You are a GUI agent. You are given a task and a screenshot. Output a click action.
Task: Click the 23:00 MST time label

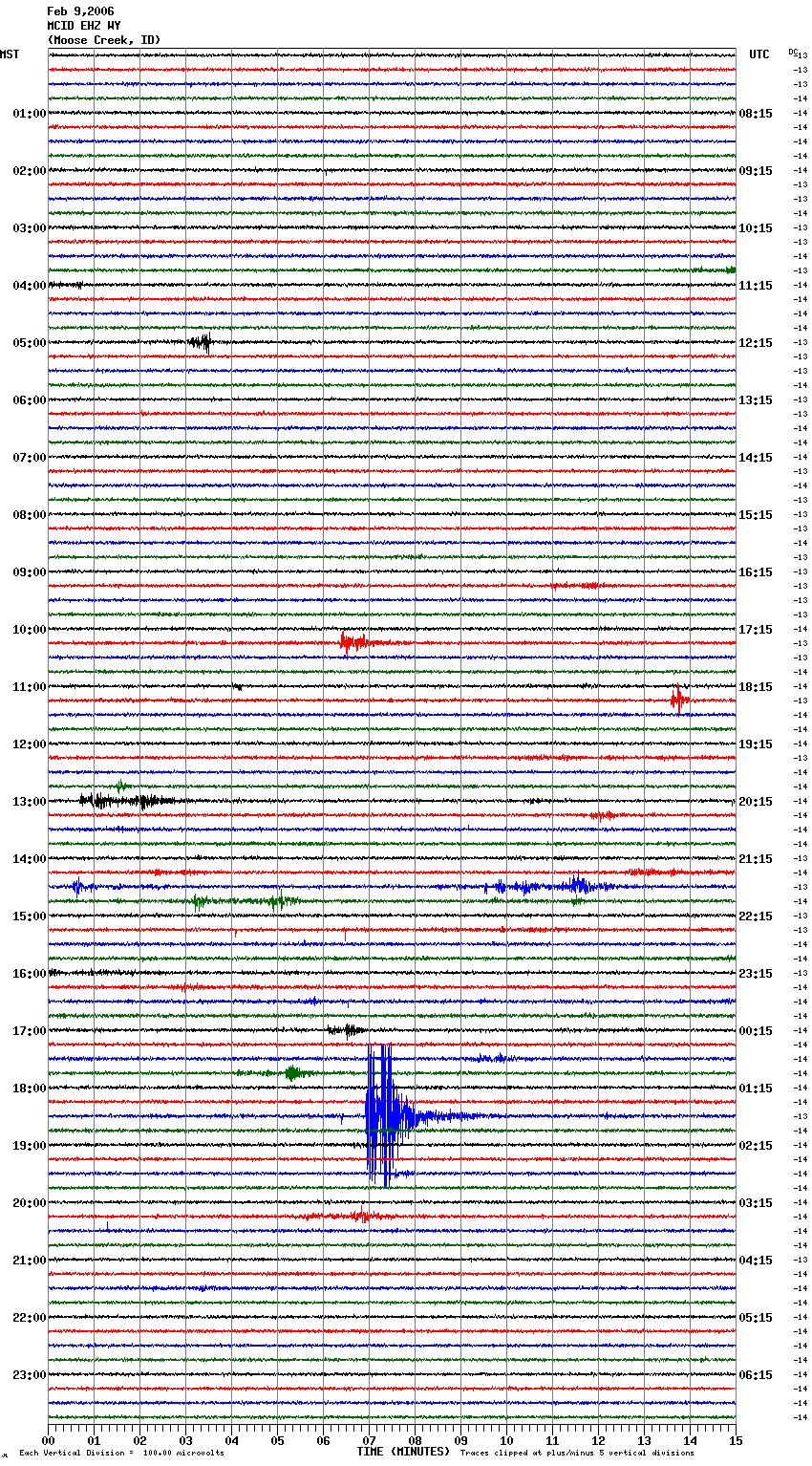(30, 1375)
